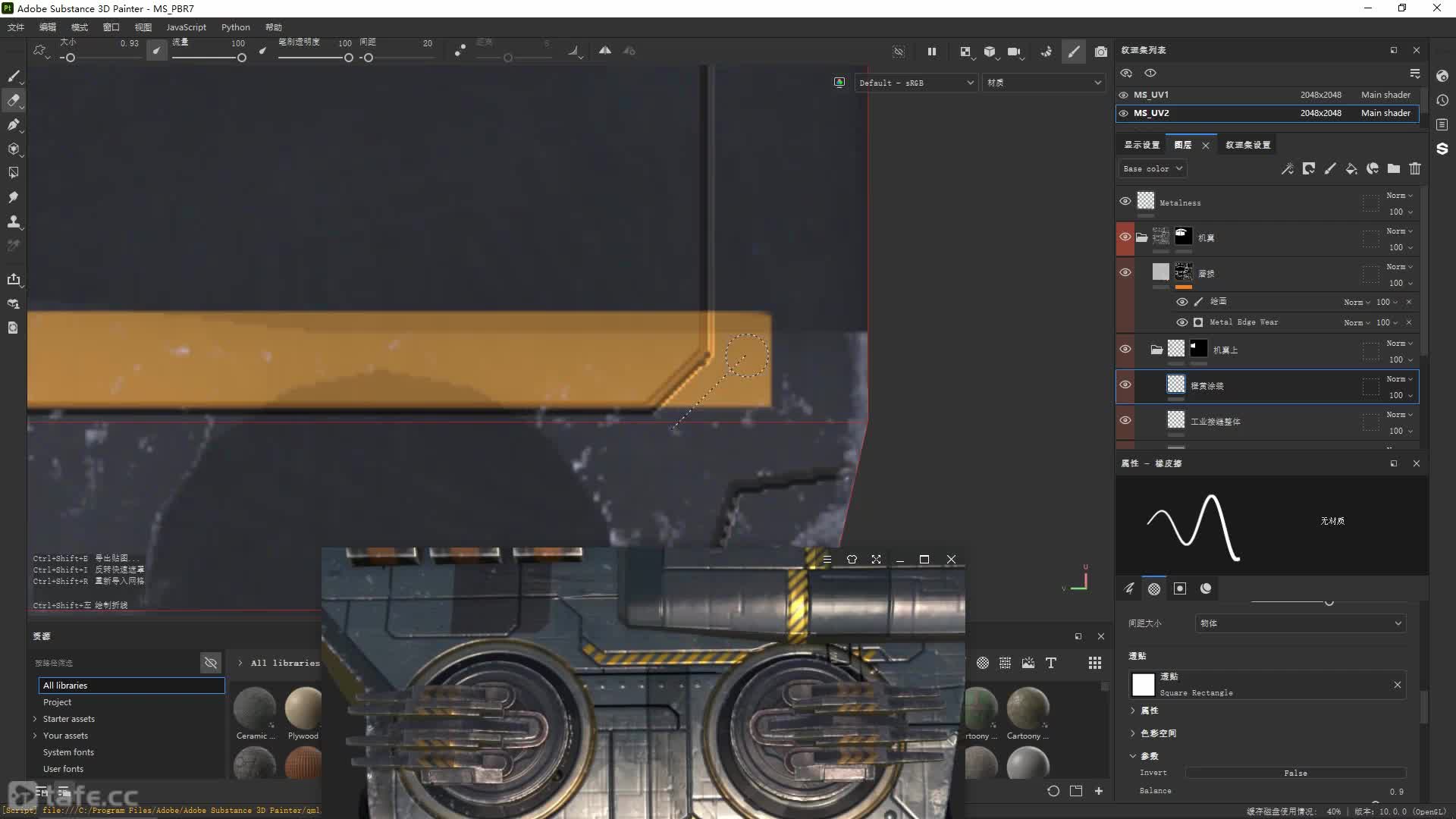Screen dimensions: 1456x819
Task: Open the Base color channel dropdown
Action: [x=1152, y=168]
